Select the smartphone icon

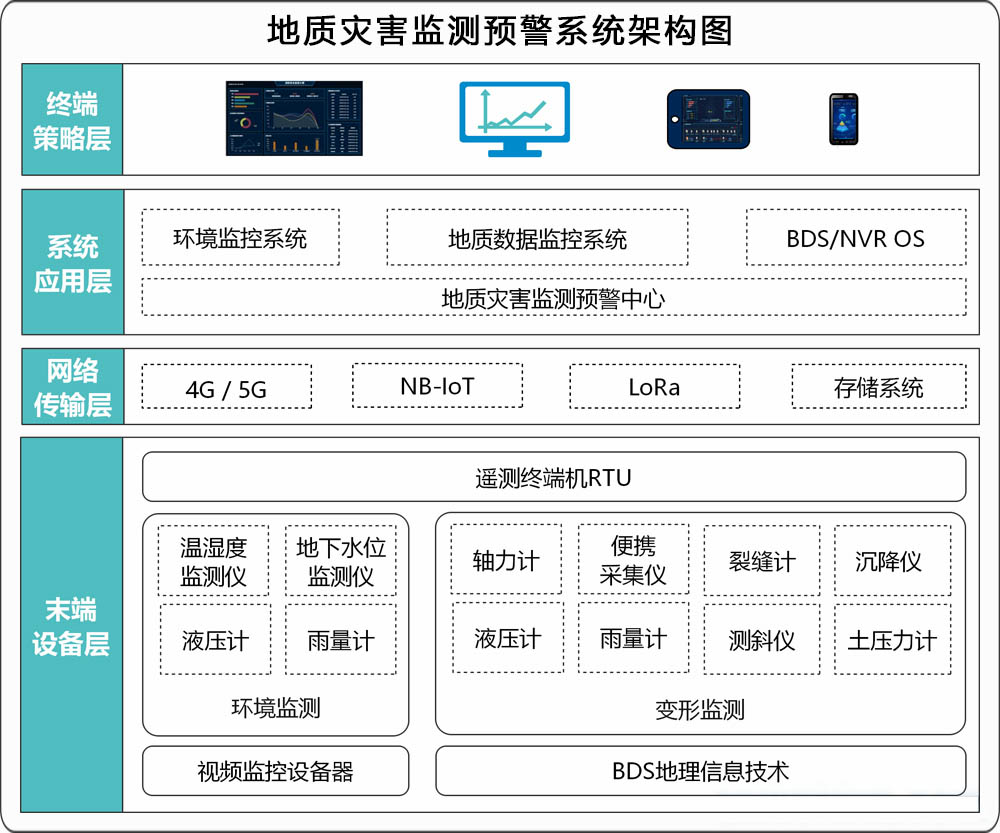[843, 119]
